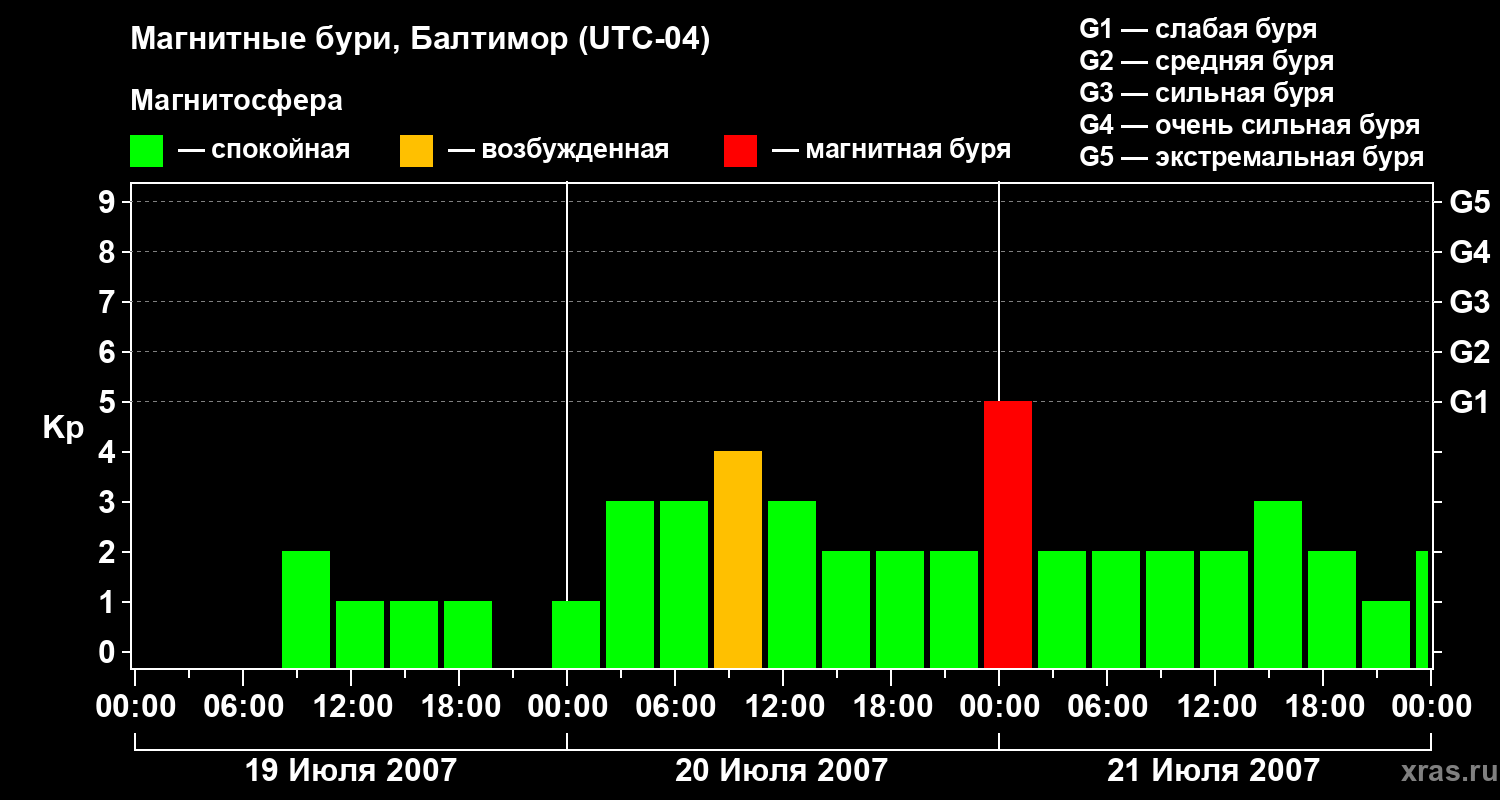Screen dimensions: 1500x800
Task: Click the '12:00' time label above 21 Июля
Action: (1215, 707)
